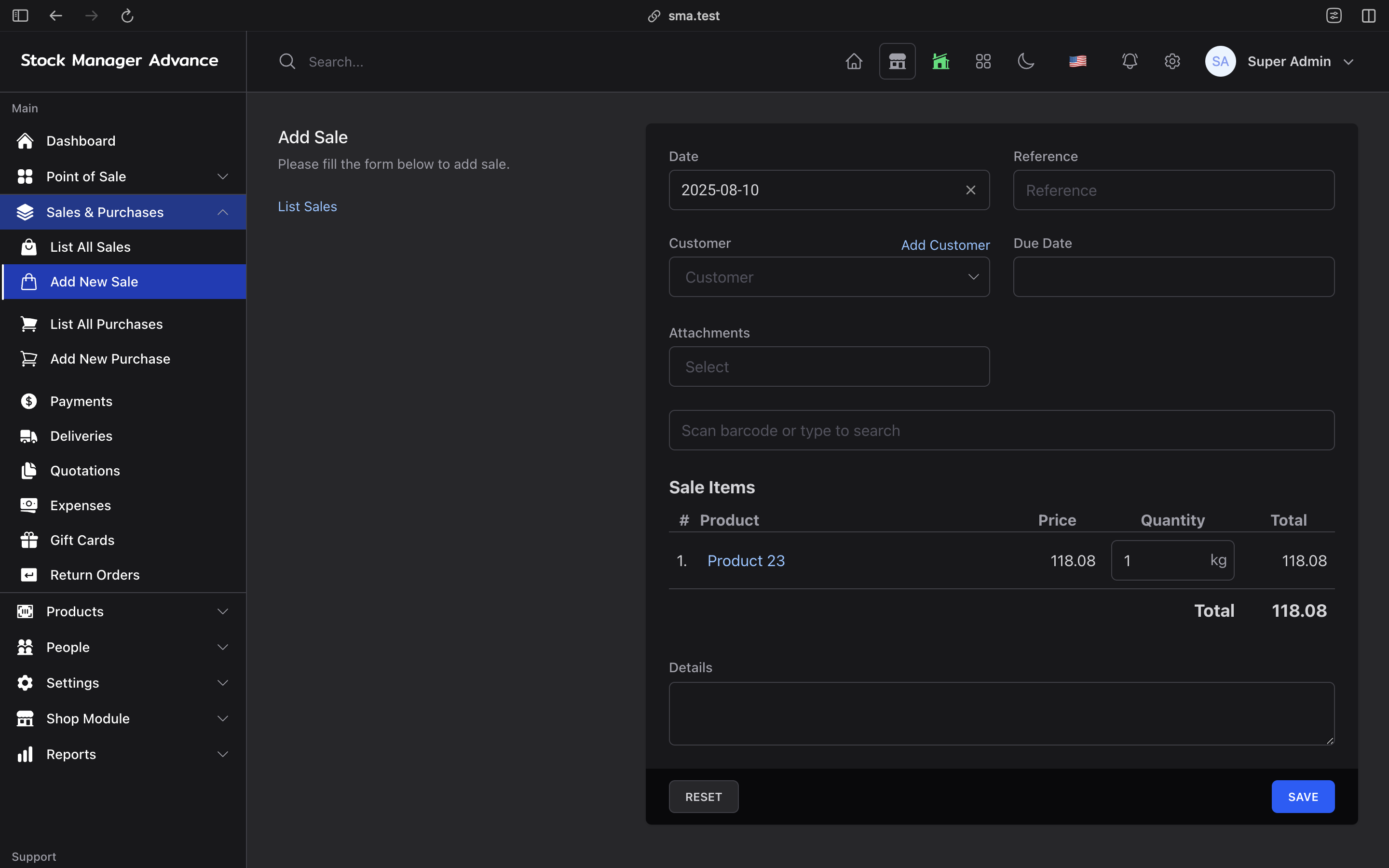
Task: Click the Quotations documents icon
Action: coord(29,471)
